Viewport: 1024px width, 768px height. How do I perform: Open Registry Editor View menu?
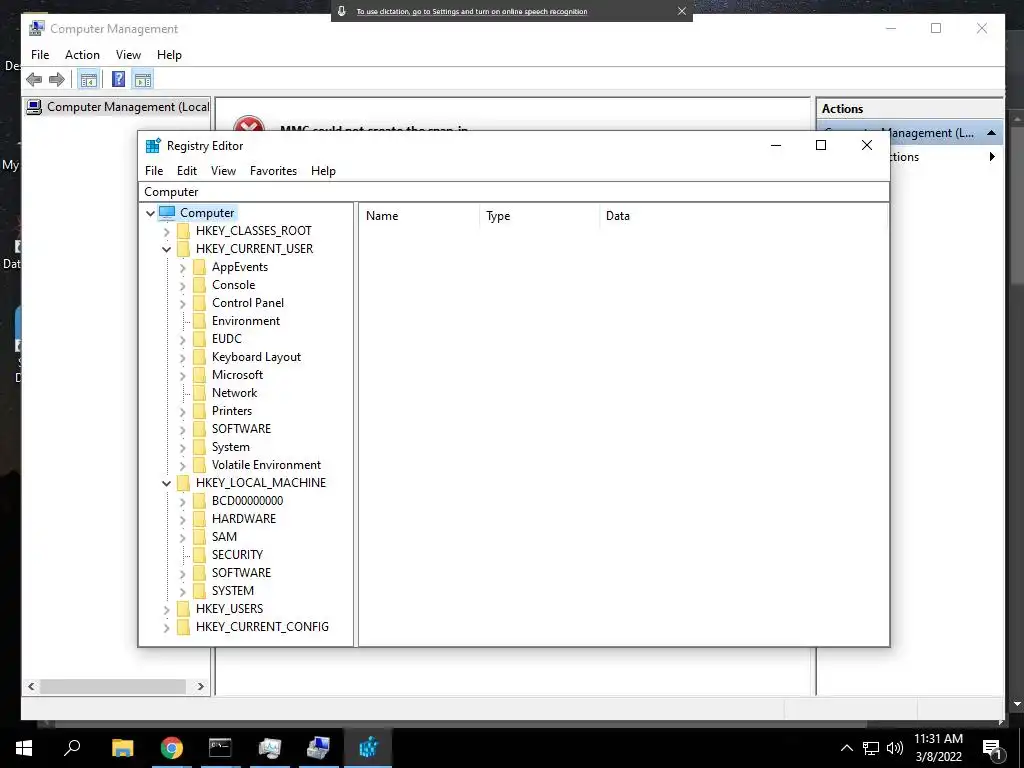(x=223, y=171)
